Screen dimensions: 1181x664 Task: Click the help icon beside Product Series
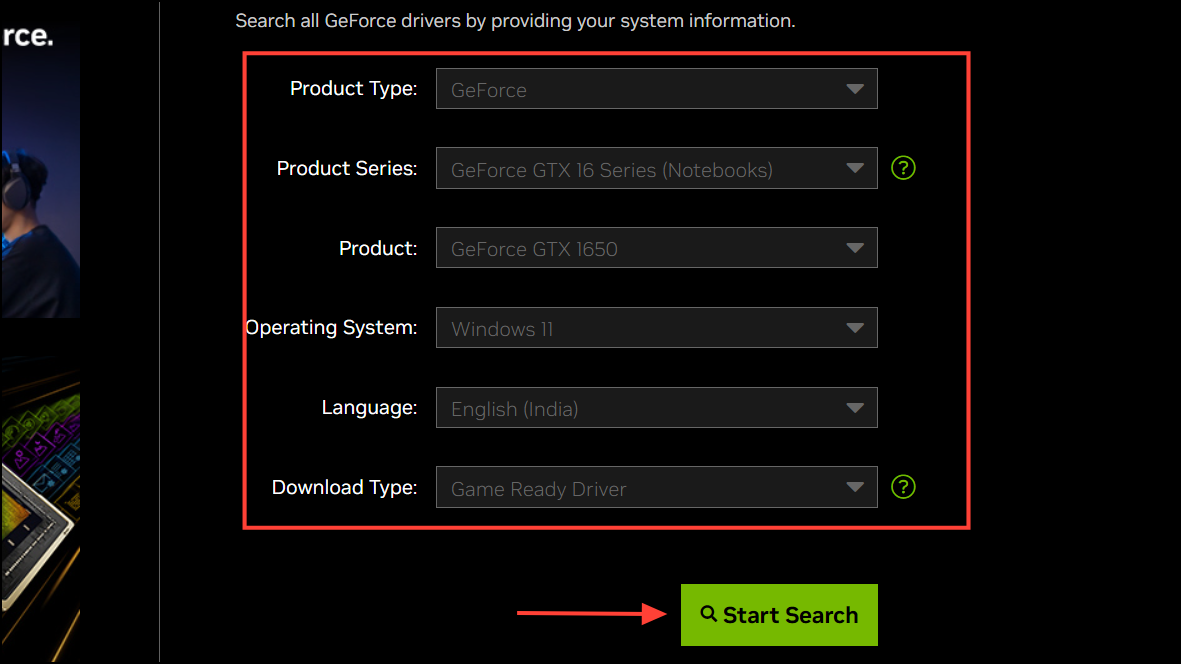(903, 168)
